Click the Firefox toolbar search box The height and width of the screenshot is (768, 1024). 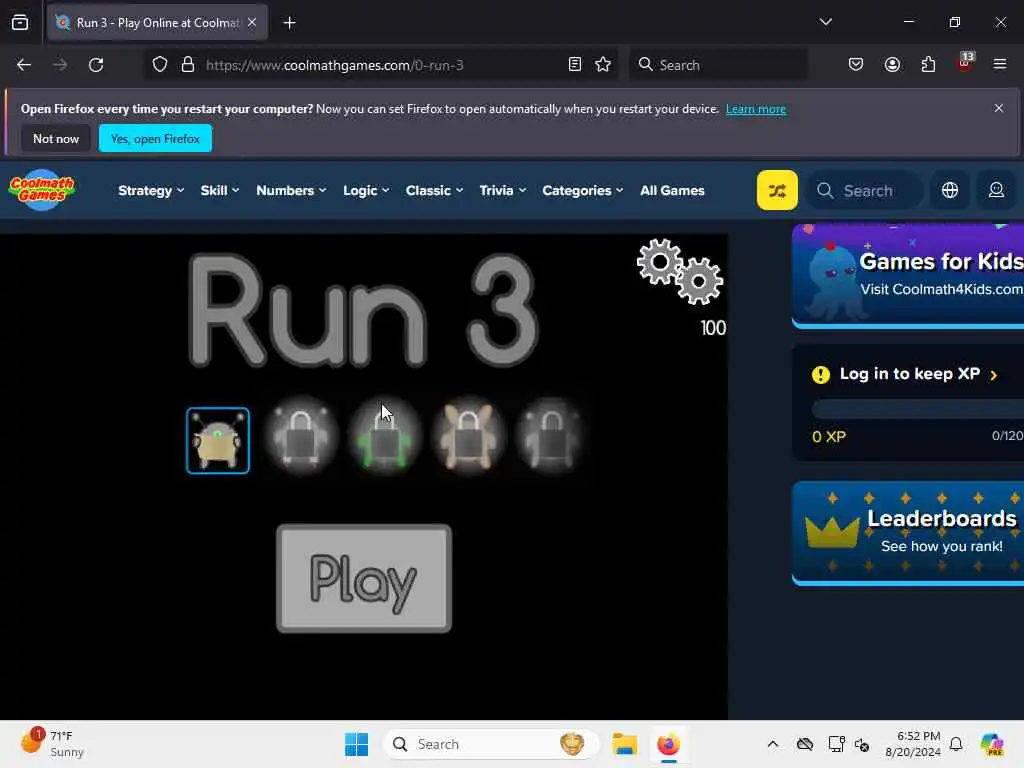718,65
